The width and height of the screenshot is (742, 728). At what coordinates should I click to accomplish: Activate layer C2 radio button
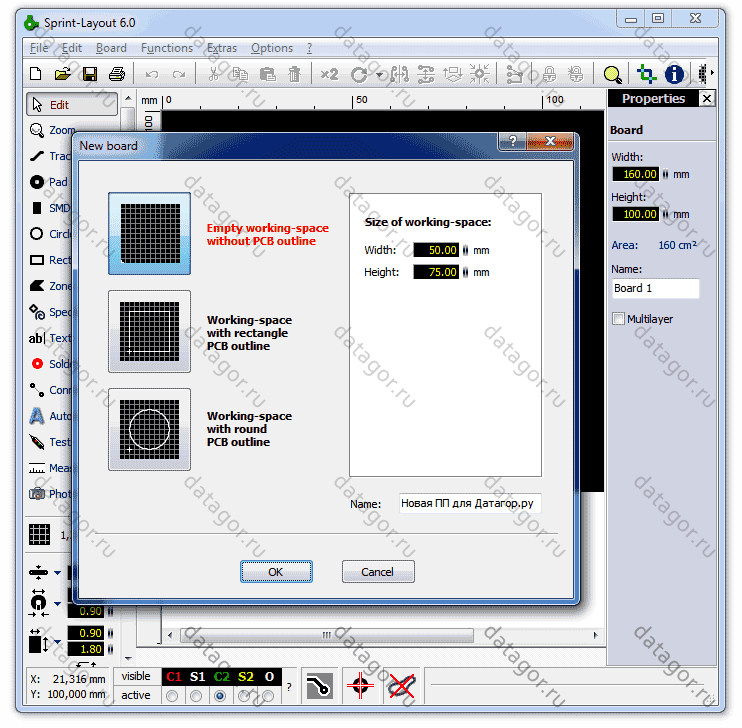[x=220, y=696]
